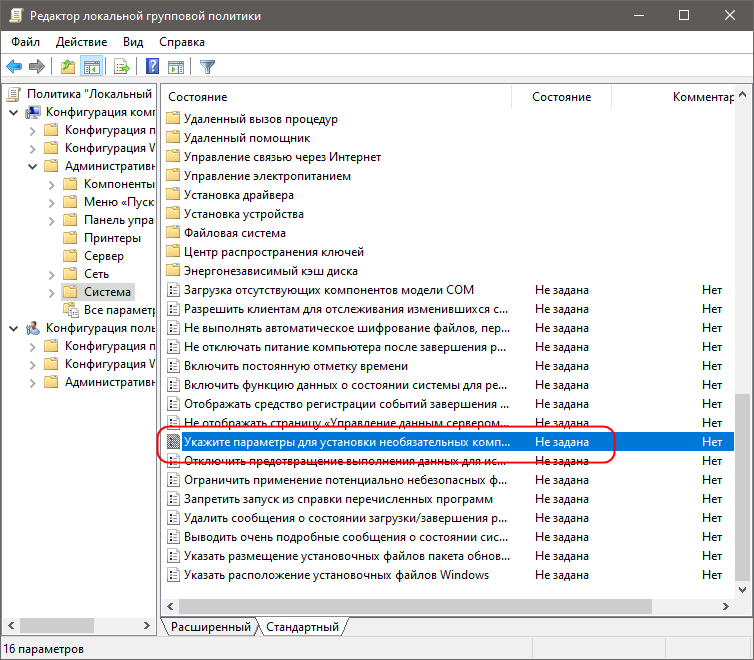Collapse the Конфигурация пользователя tree node

click(x=14, y=329)
